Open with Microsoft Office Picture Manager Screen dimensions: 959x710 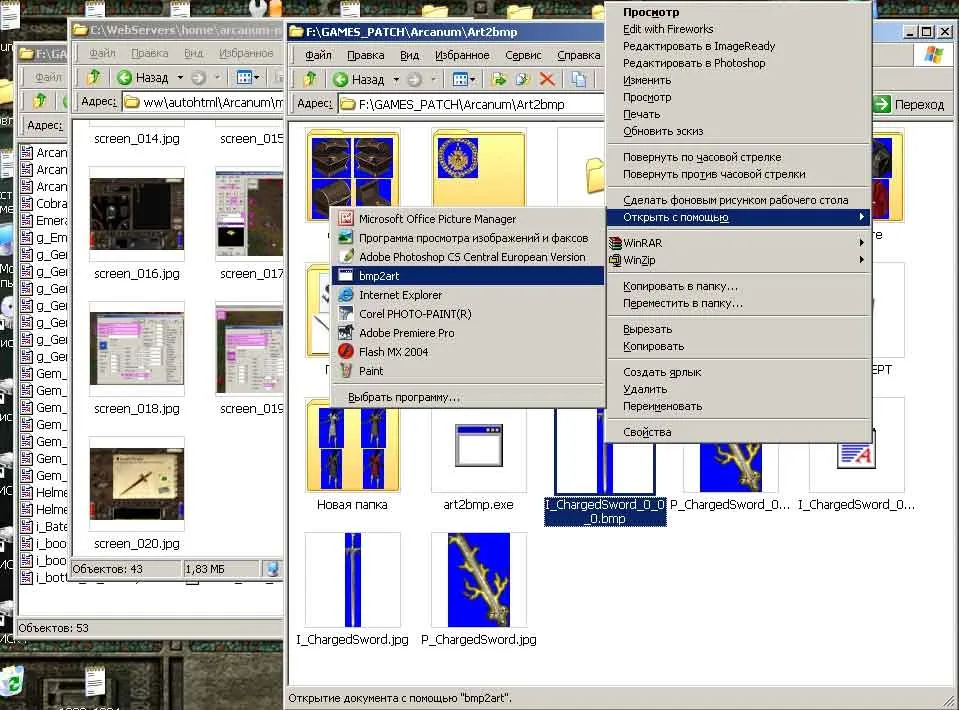437,219
